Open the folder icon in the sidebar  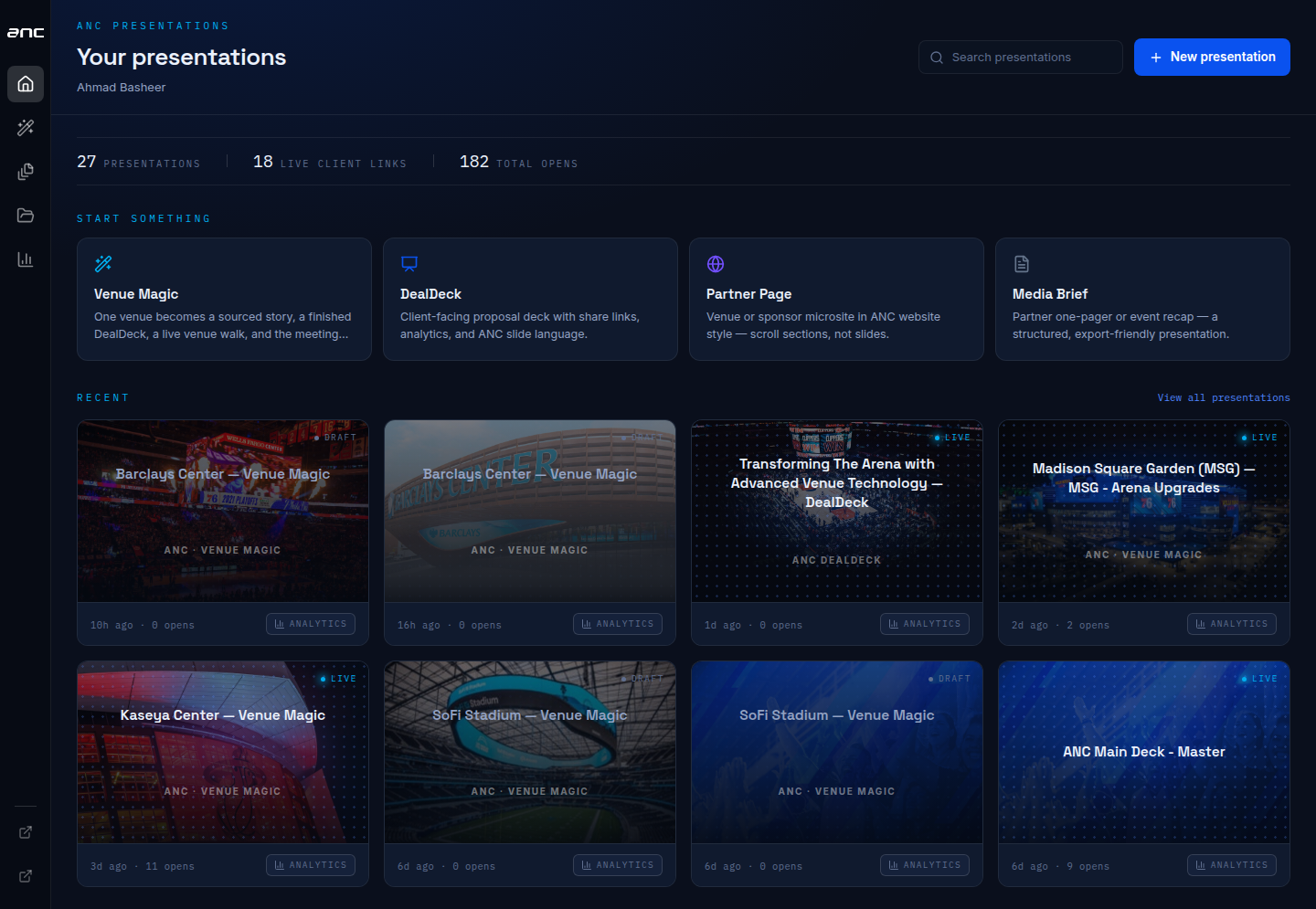pyautogui.click(x=26, y=216)
